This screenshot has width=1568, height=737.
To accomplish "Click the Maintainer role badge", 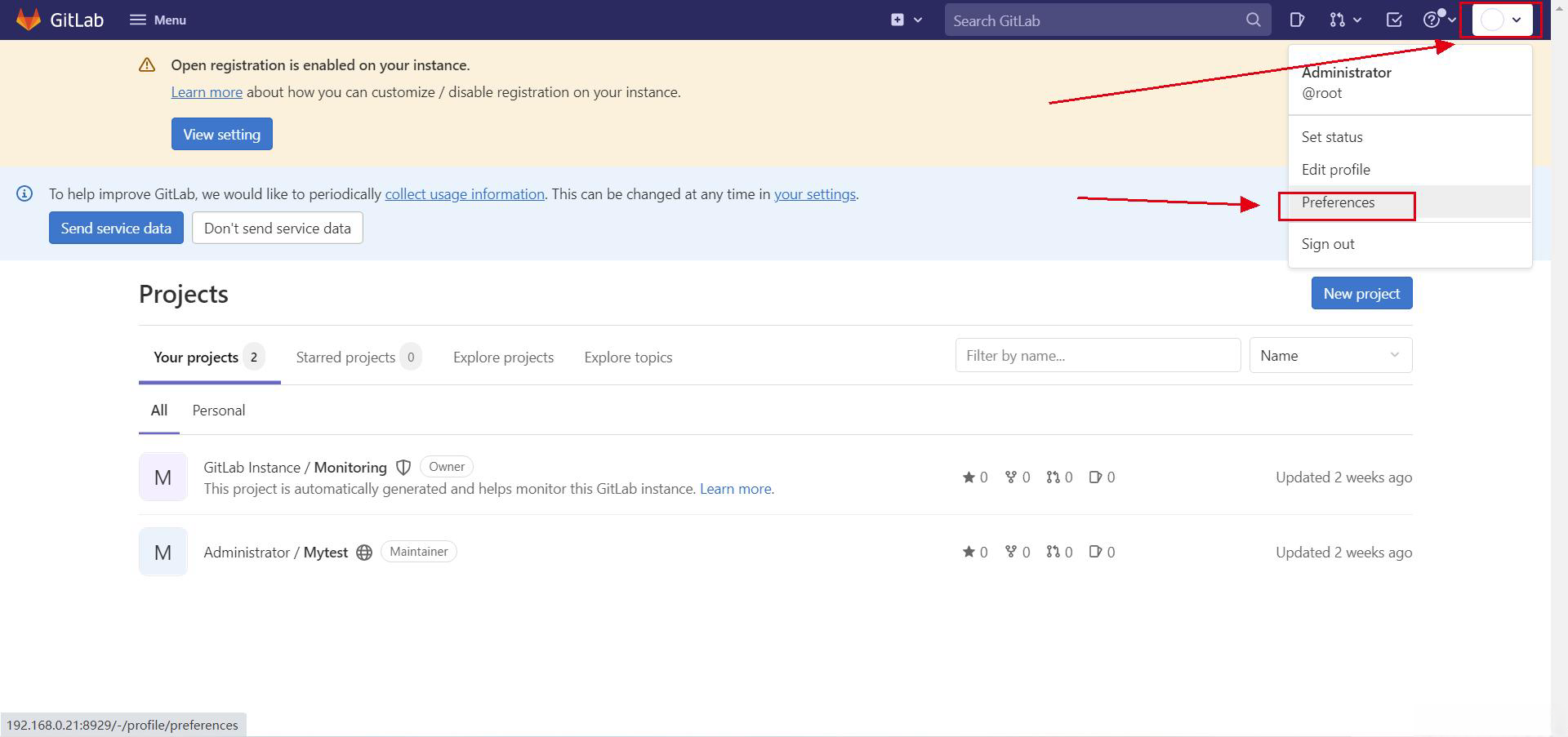I will point(419,552).
